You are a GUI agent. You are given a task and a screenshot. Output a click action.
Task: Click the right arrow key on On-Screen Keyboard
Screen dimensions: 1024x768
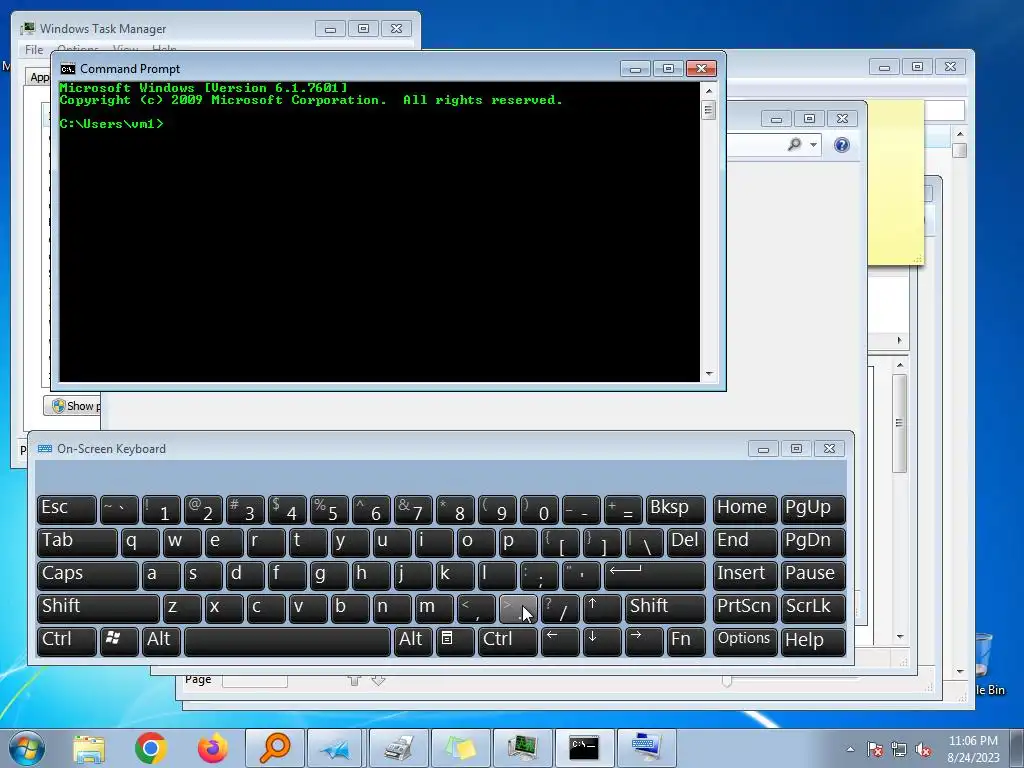tap(644, 641)
